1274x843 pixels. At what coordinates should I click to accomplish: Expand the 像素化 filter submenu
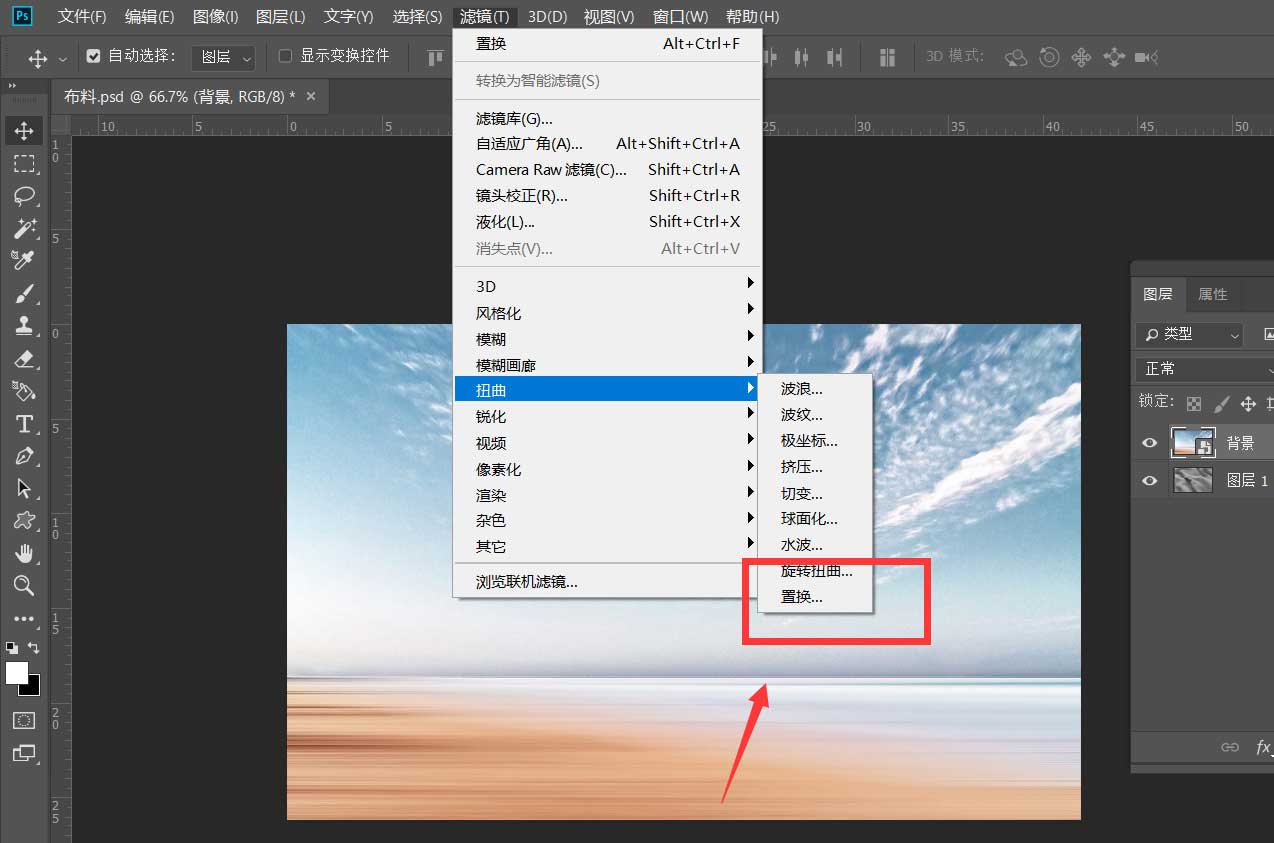point(608,469)
